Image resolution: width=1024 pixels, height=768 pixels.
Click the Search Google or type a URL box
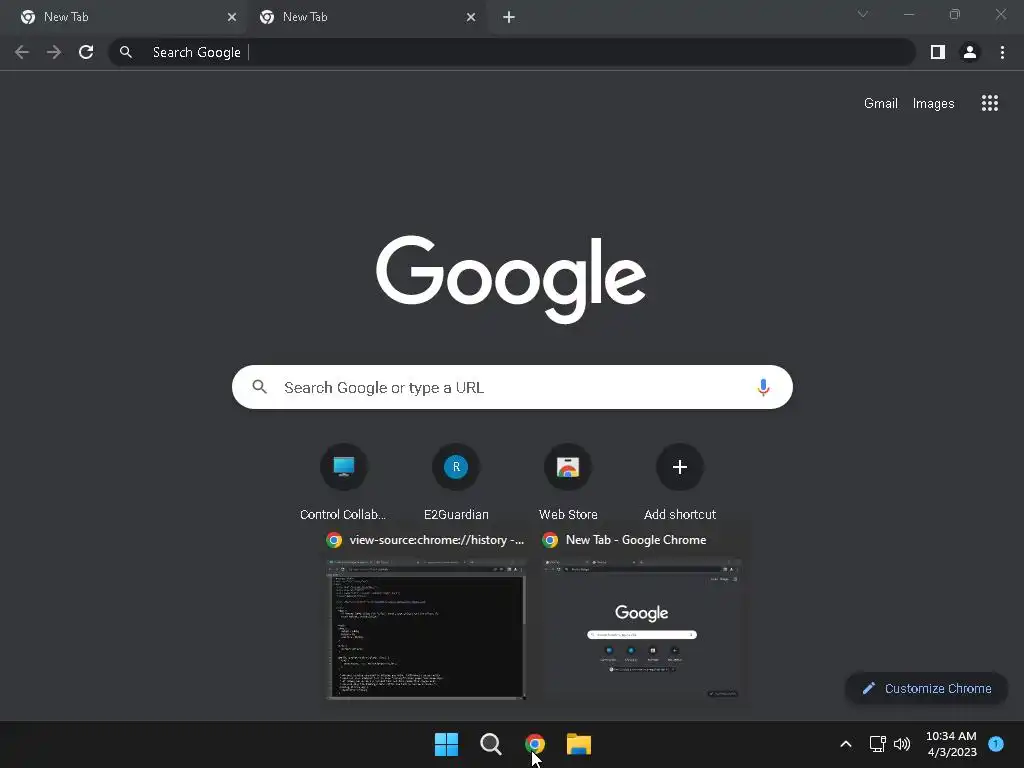[x=512, y=387]
